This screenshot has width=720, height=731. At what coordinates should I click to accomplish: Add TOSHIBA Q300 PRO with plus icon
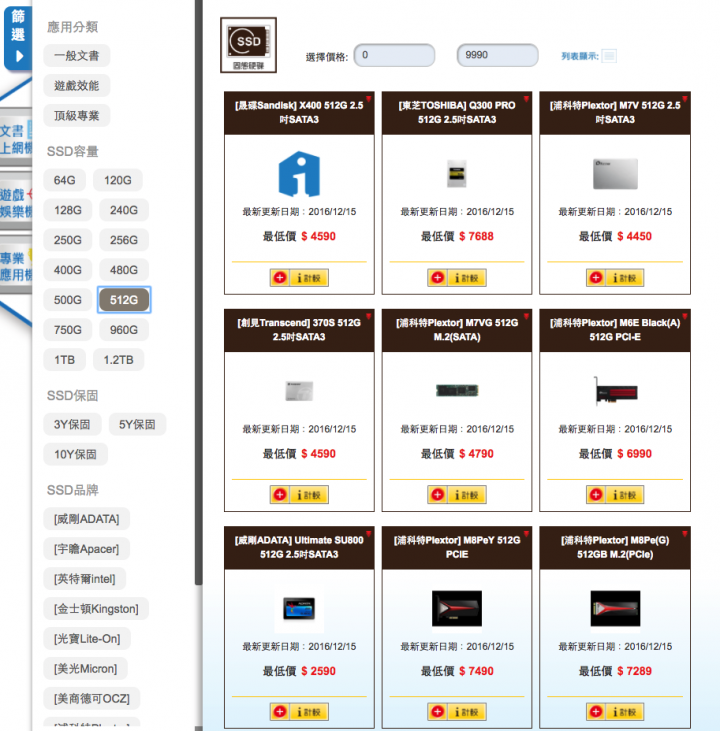[437, 278]
